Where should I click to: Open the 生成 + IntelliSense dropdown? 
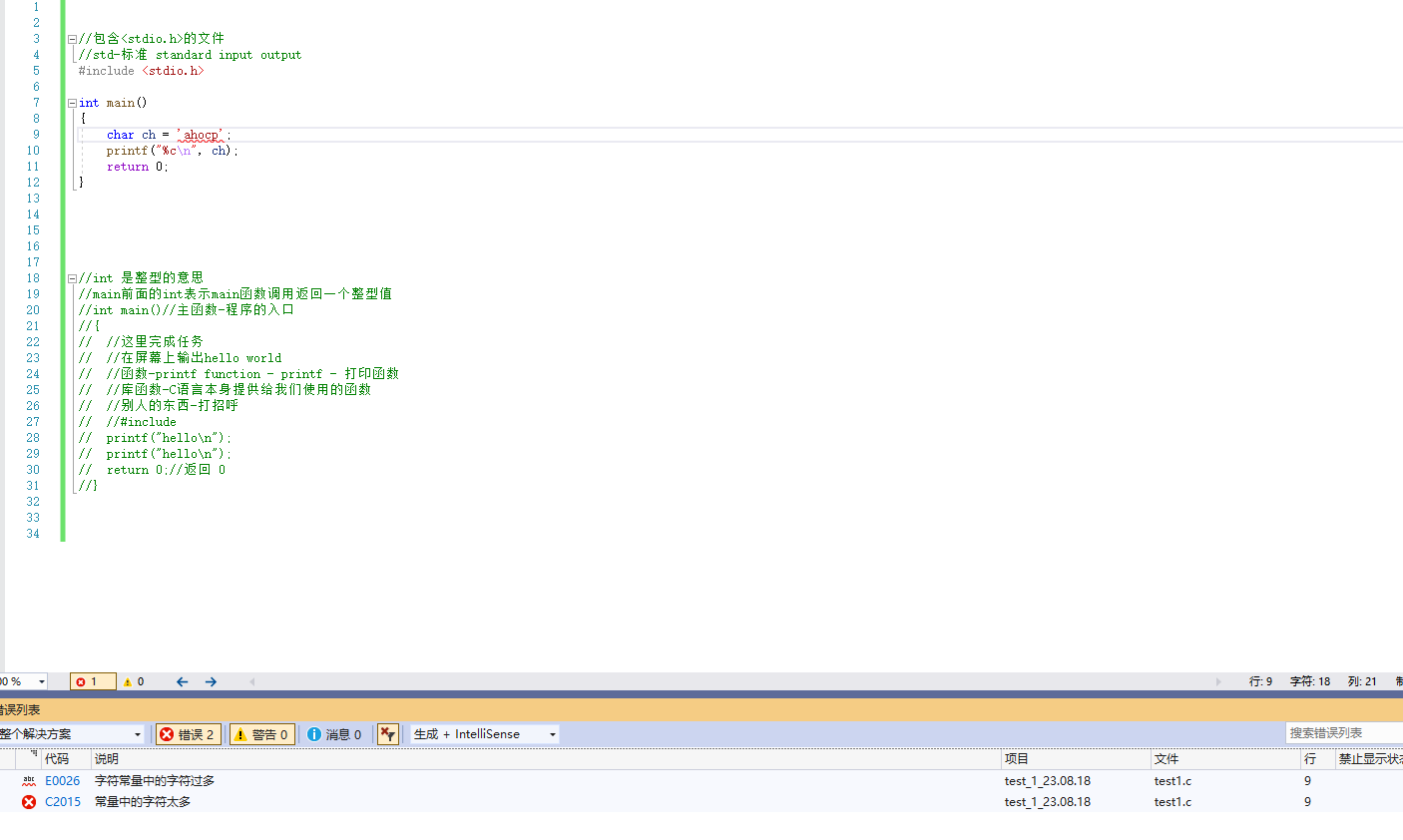[x=484, y=734]
